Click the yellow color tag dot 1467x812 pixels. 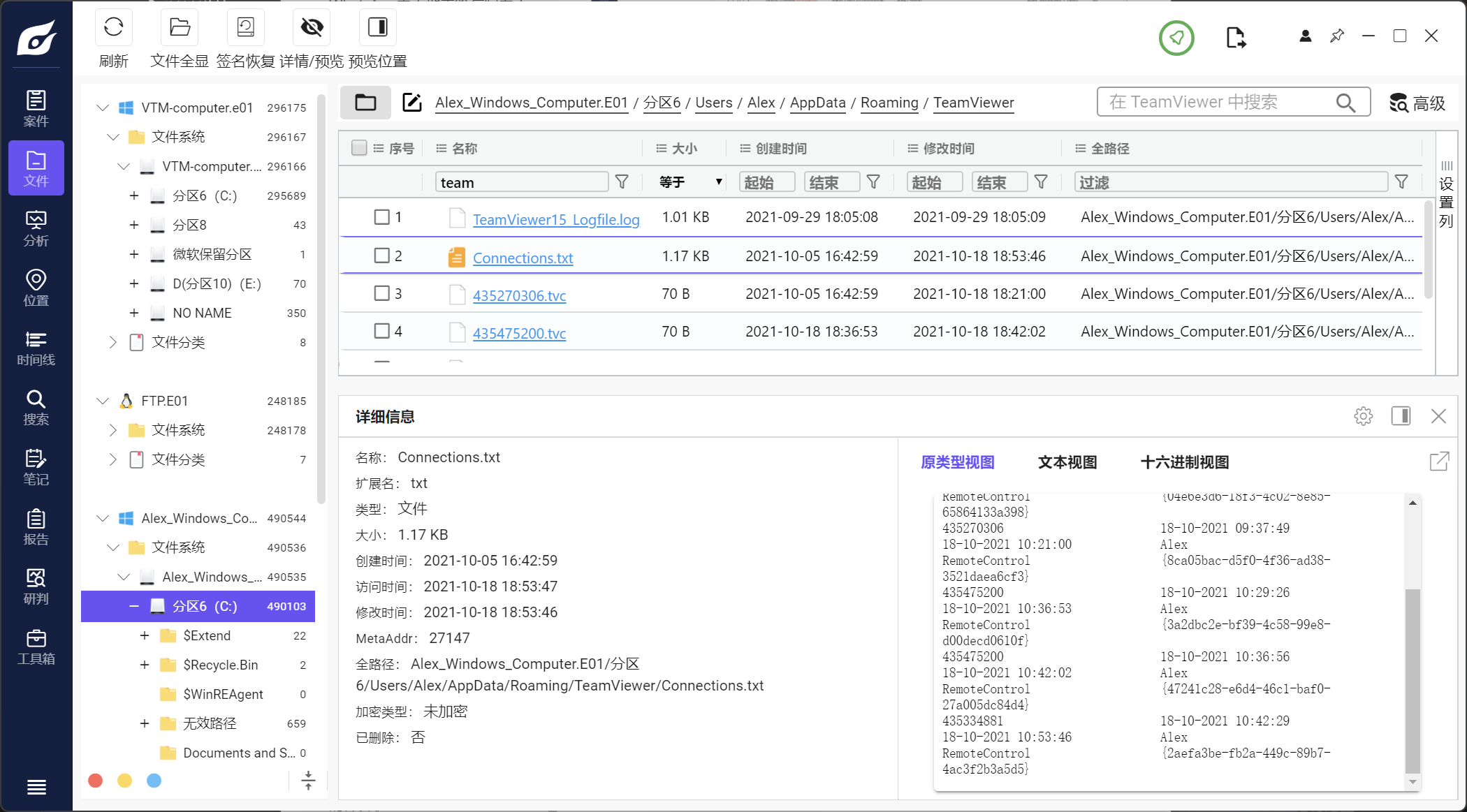coord(124,781)
